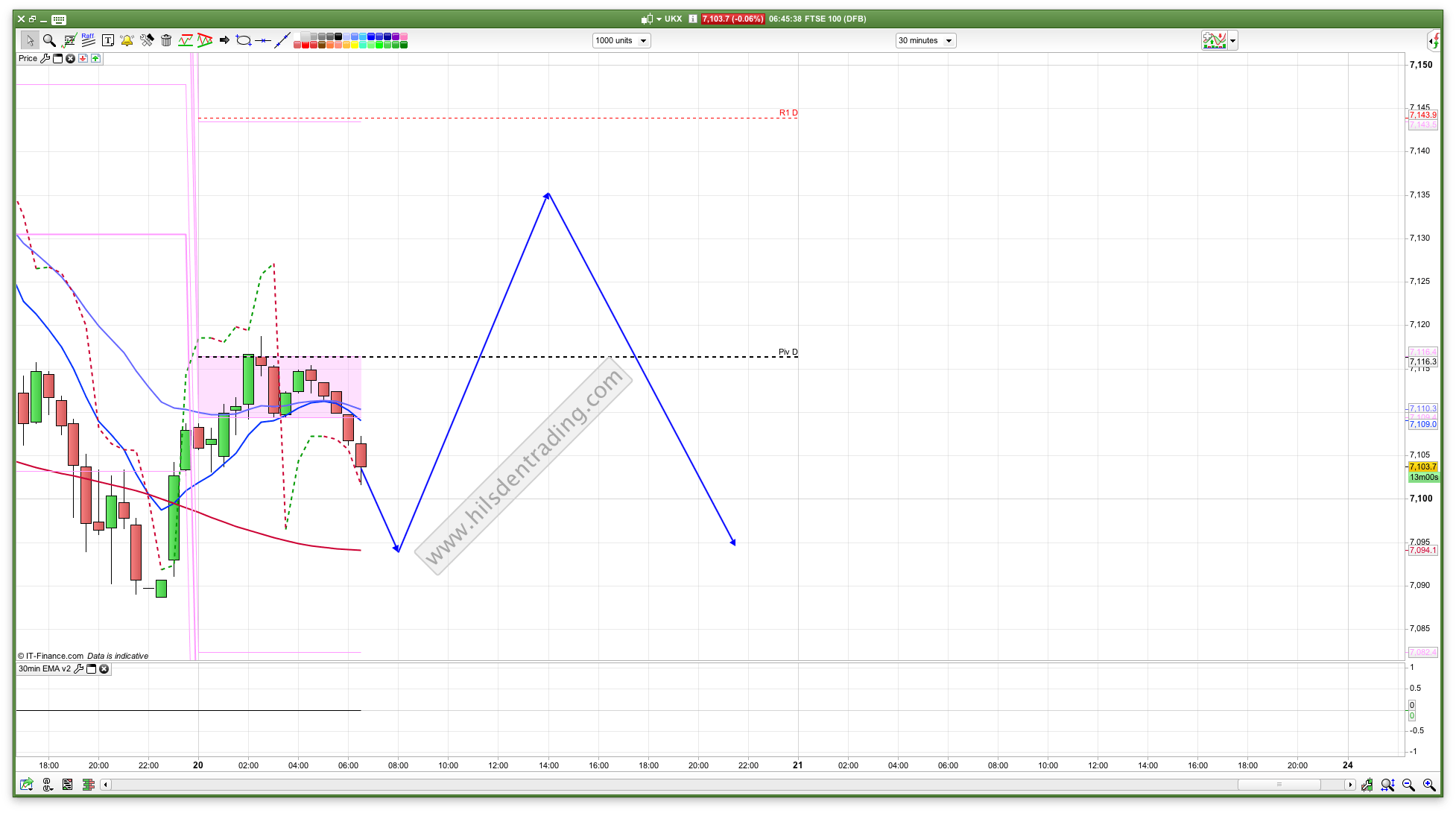Close the Price panel with X icon
This screenshot has height=813, width=1456.
click(70, 58)
